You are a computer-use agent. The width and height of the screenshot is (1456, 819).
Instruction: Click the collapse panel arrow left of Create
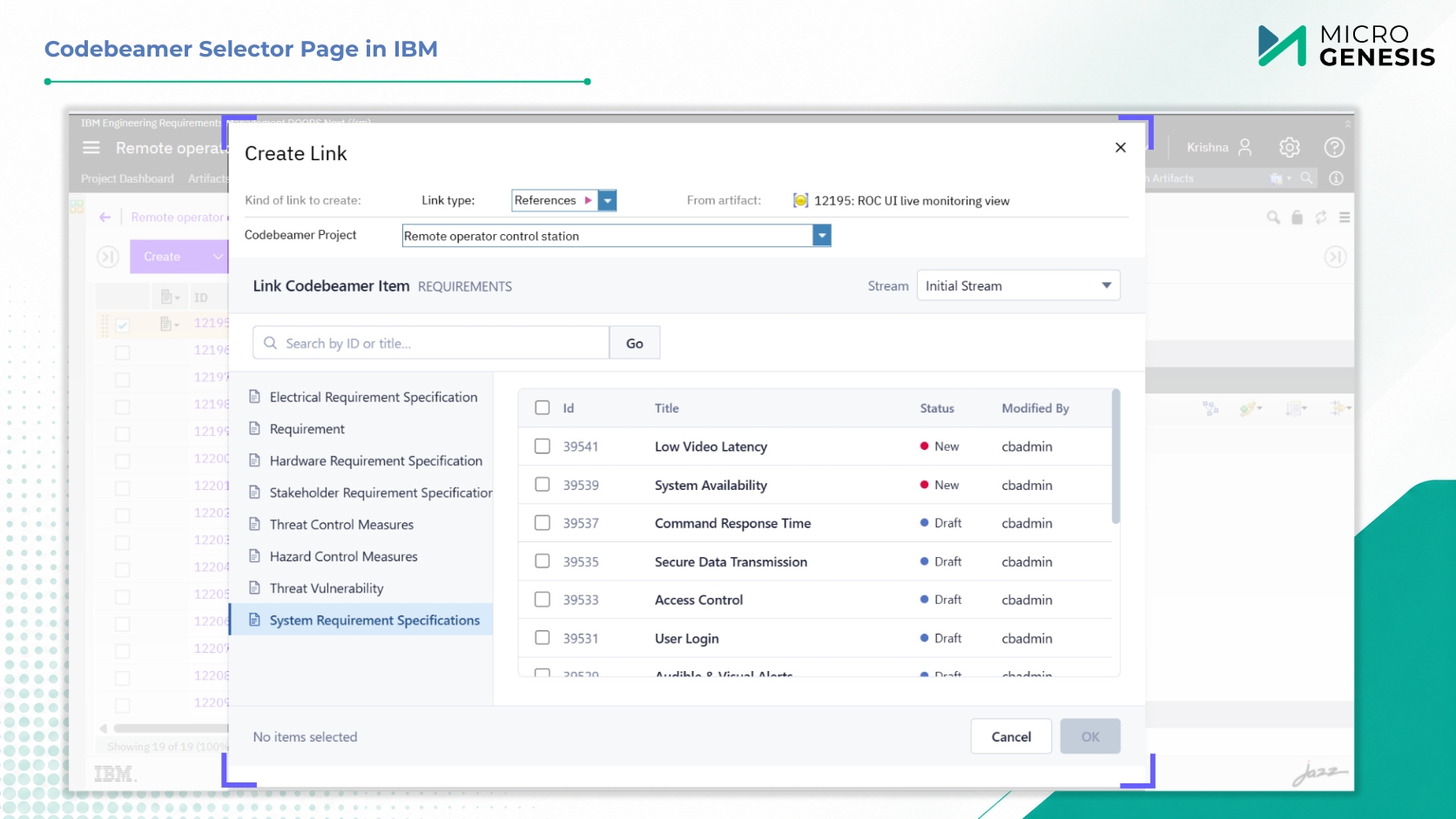[108, 257]
